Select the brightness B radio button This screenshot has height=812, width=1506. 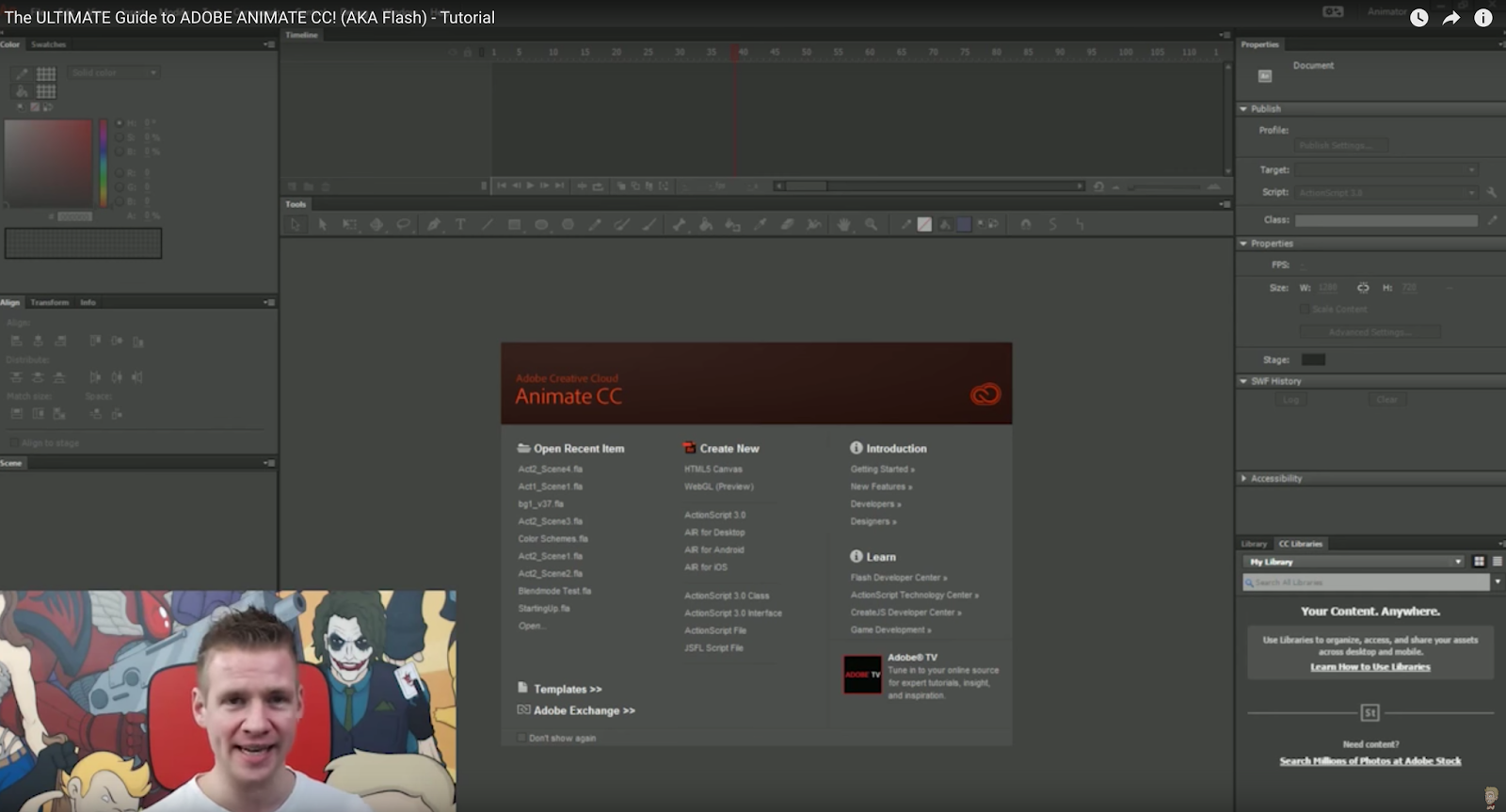(x=120, y=151)
